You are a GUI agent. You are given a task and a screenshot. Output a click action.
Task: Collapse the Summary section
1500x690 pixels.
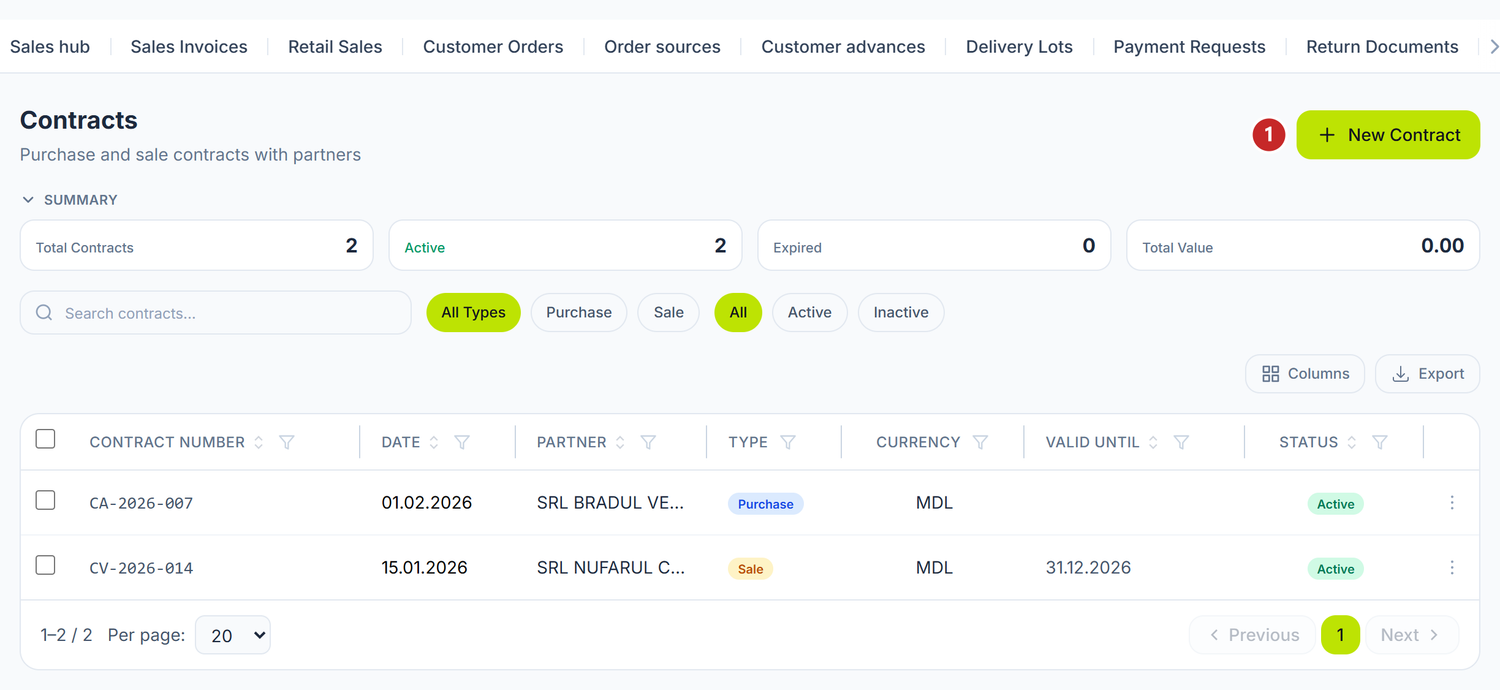(x=70, y=200)
